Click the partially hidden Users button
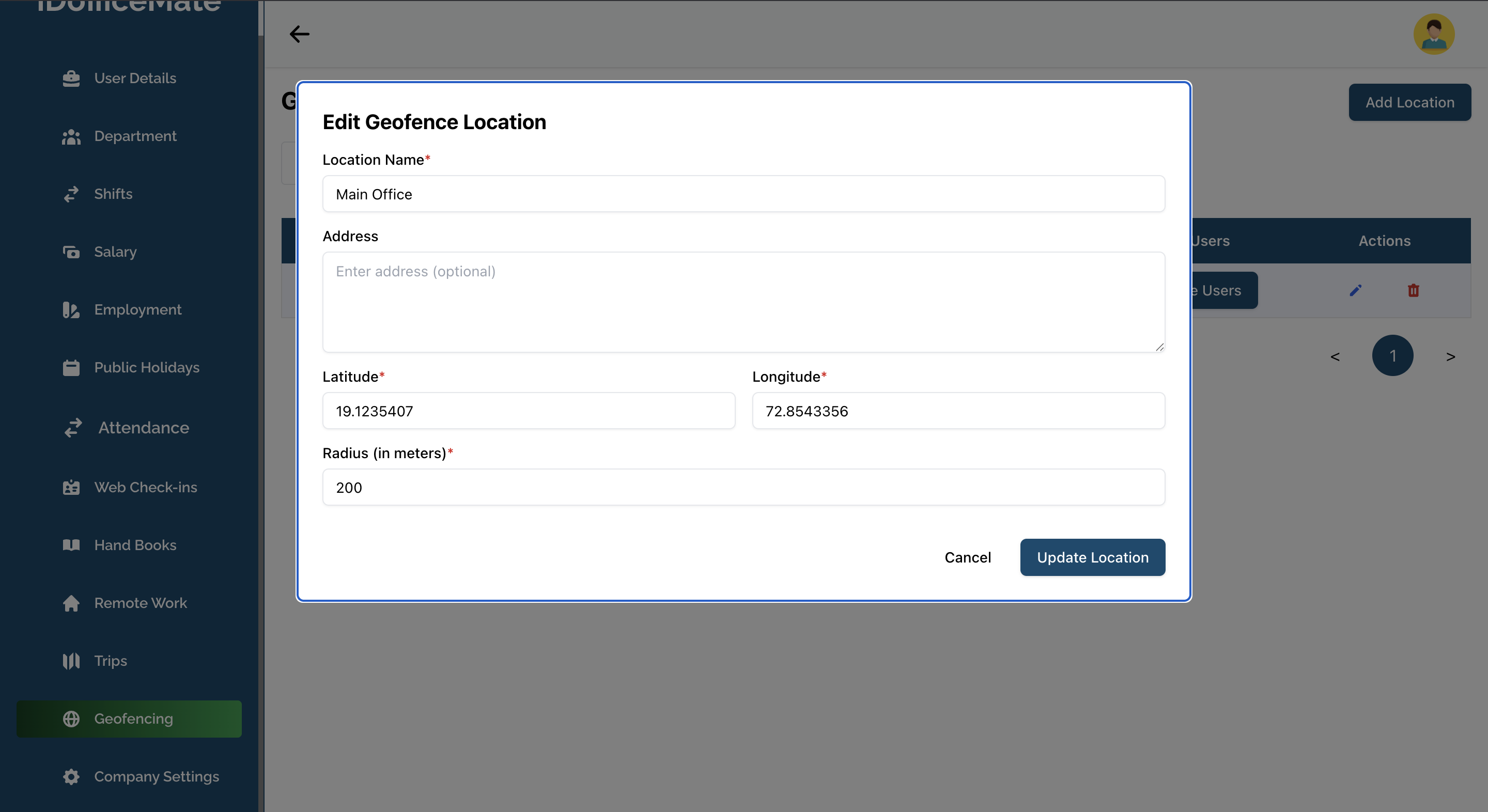Image resolution: width=1488 pixels, height=812 pixels. [1225, 290]
